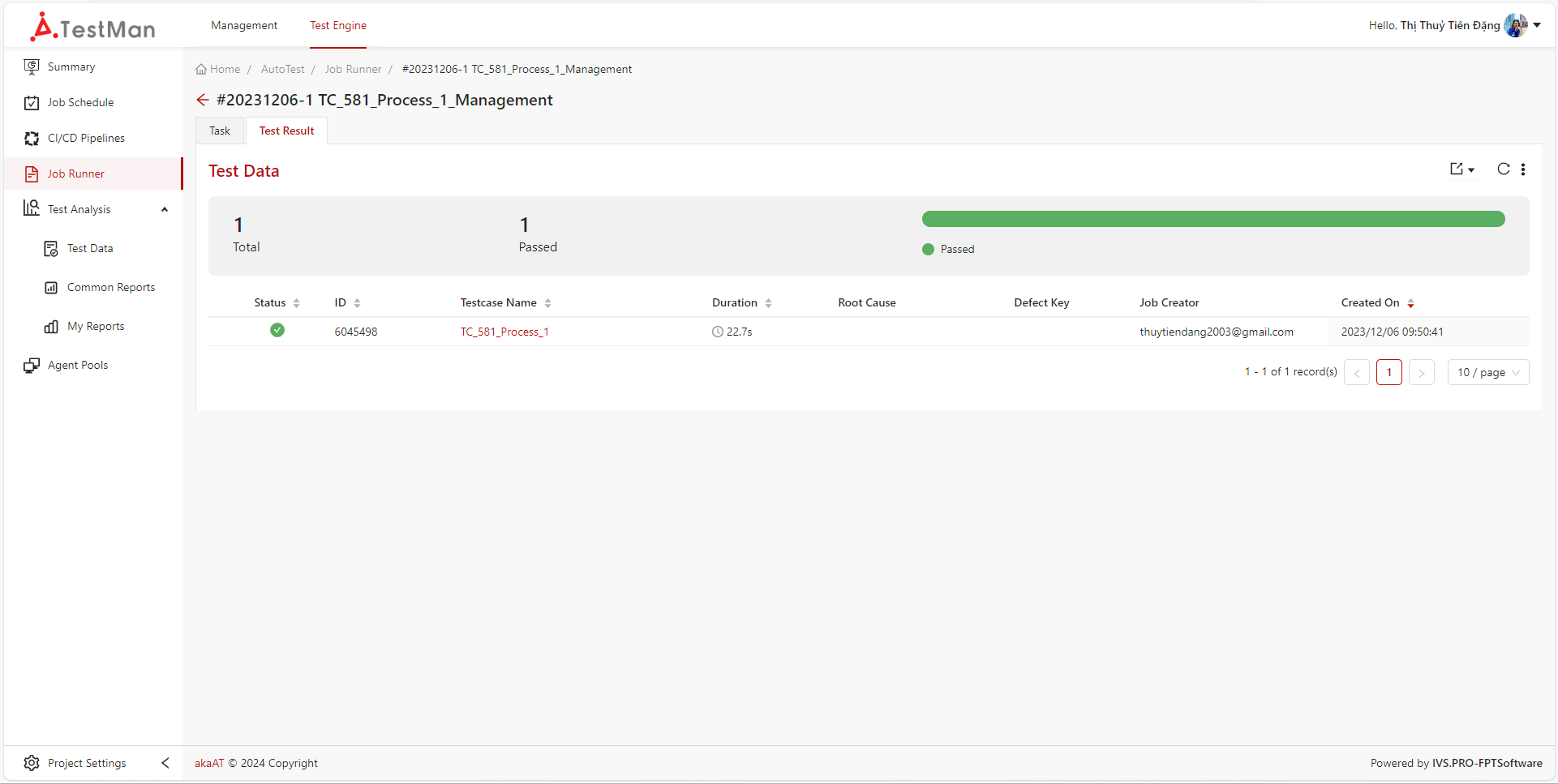Open the 10 / page size dropdown
The width and height of the screenshot is (1558, 784).
(x=1488, y=372)
